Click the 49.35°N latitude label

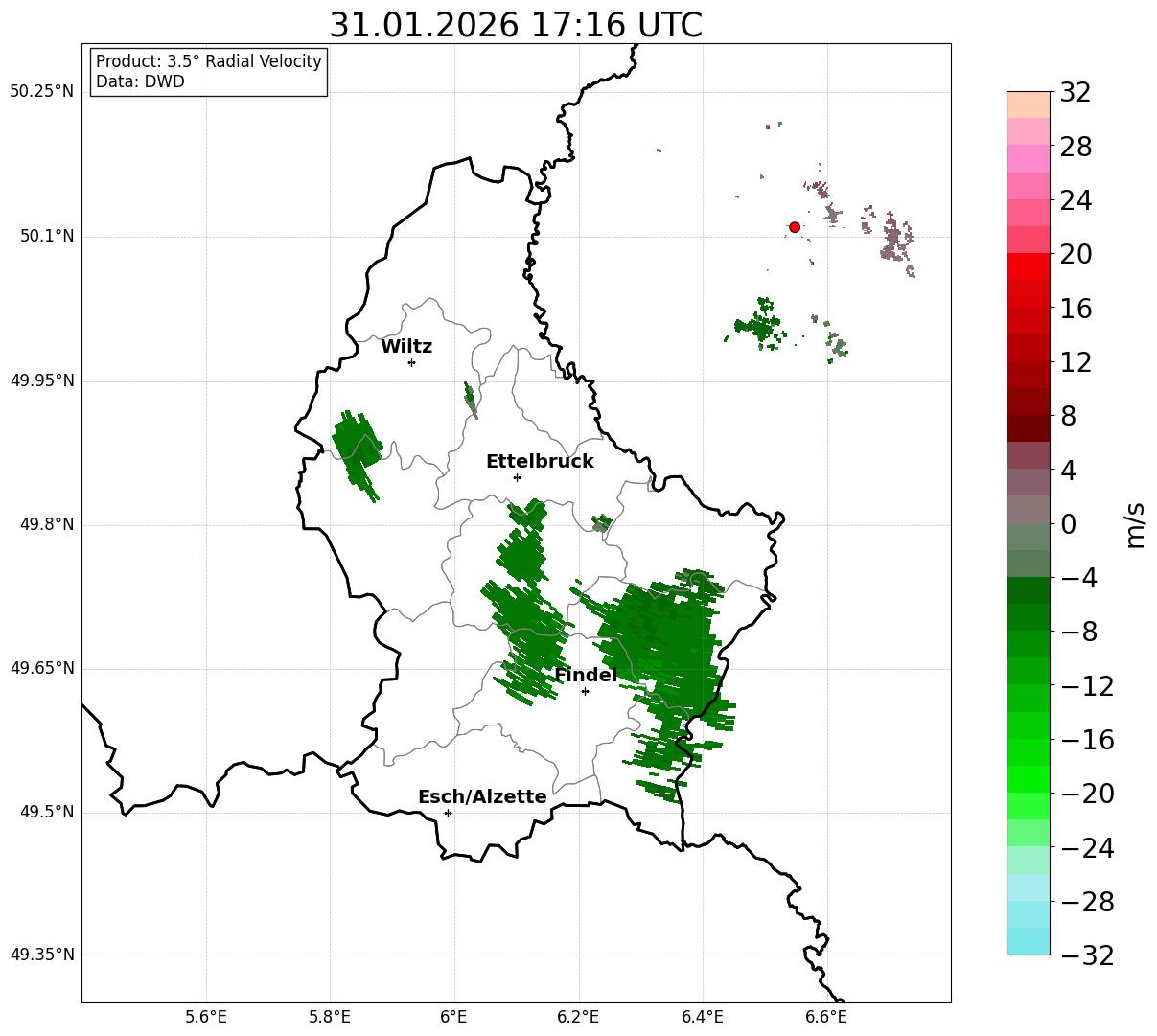[42, 955]
